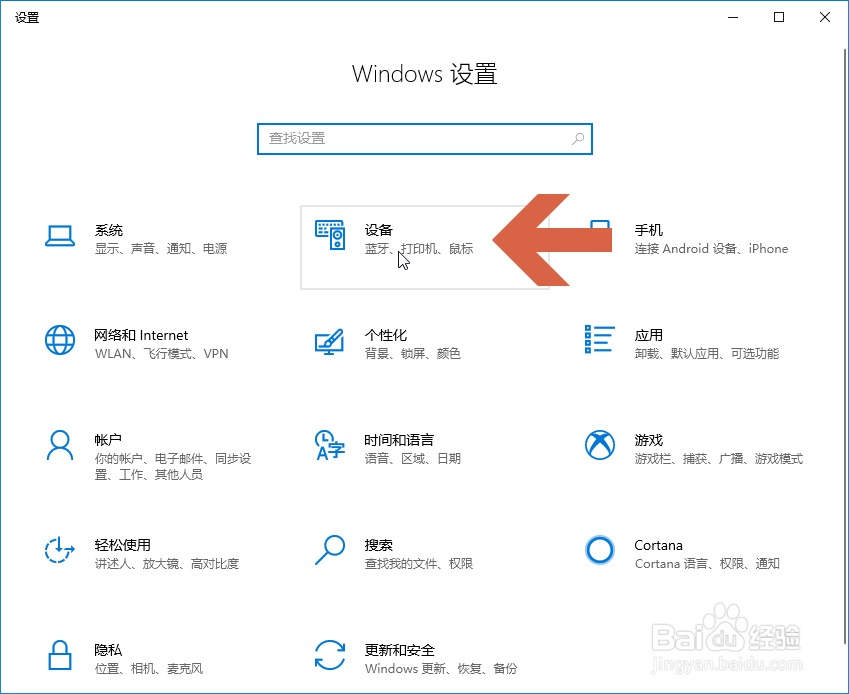
Task: Open 时间和语言 with the clock icon
Action: coord(330,446)
